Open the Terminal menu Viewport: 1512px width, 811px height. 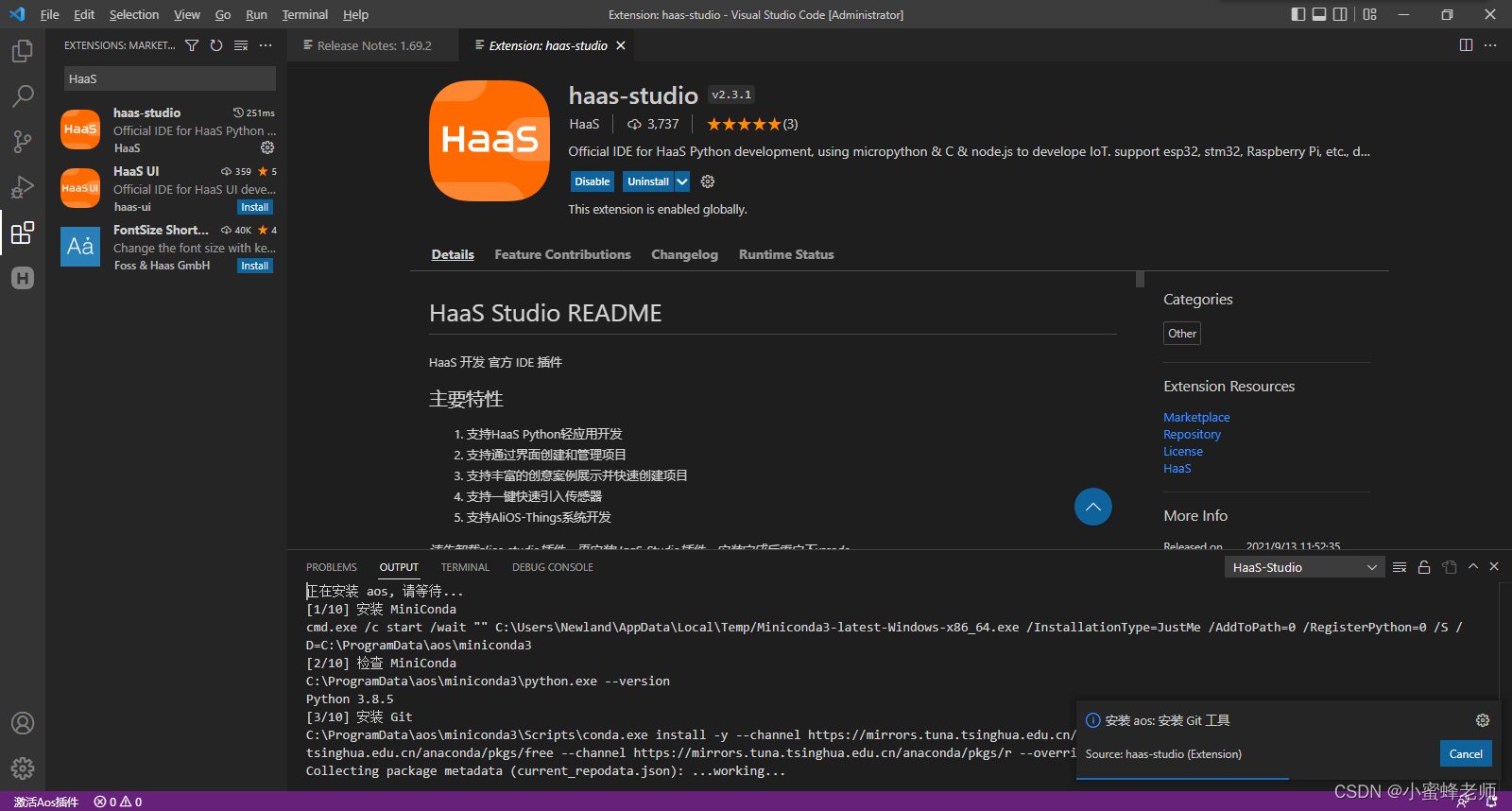(304, 14)
